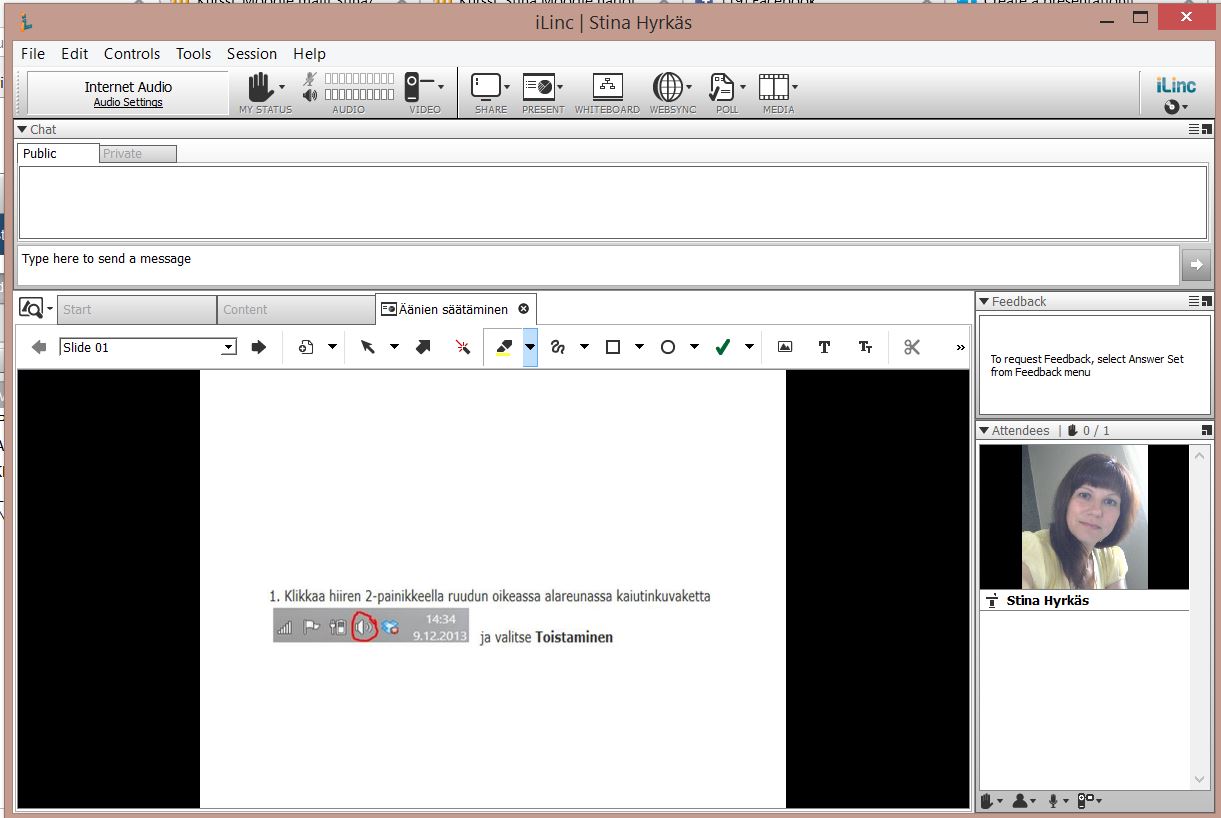Viewport: 1221px width, 818px height.
Task: Toggle microphone mute in Audio section
Action: click(x=311, y=78)
